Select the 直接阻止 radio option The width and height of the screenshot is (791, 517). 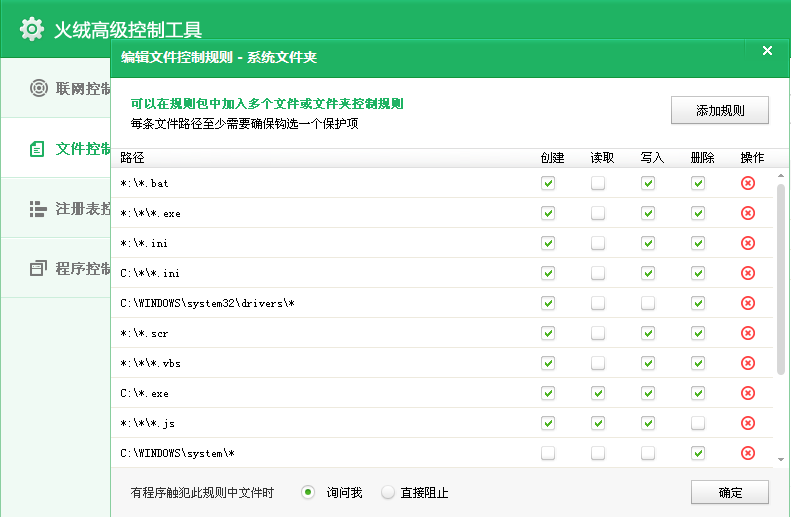pyautogui.click(x=387, y=492)
